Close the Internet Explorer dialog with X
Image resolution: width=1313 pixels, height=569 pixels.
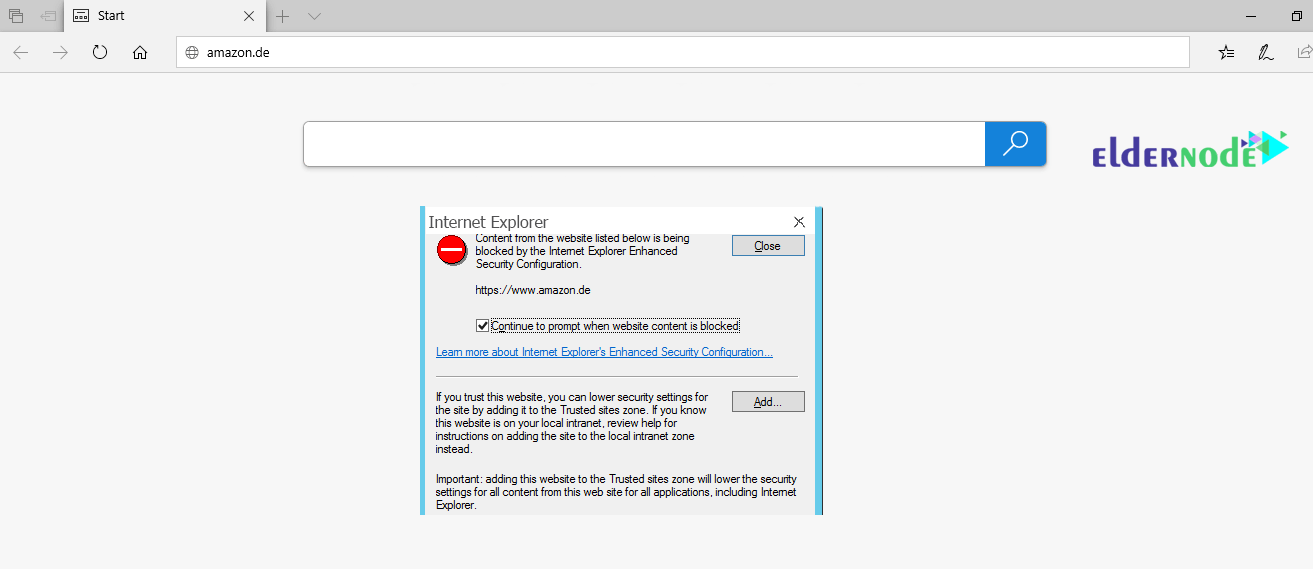799,222
